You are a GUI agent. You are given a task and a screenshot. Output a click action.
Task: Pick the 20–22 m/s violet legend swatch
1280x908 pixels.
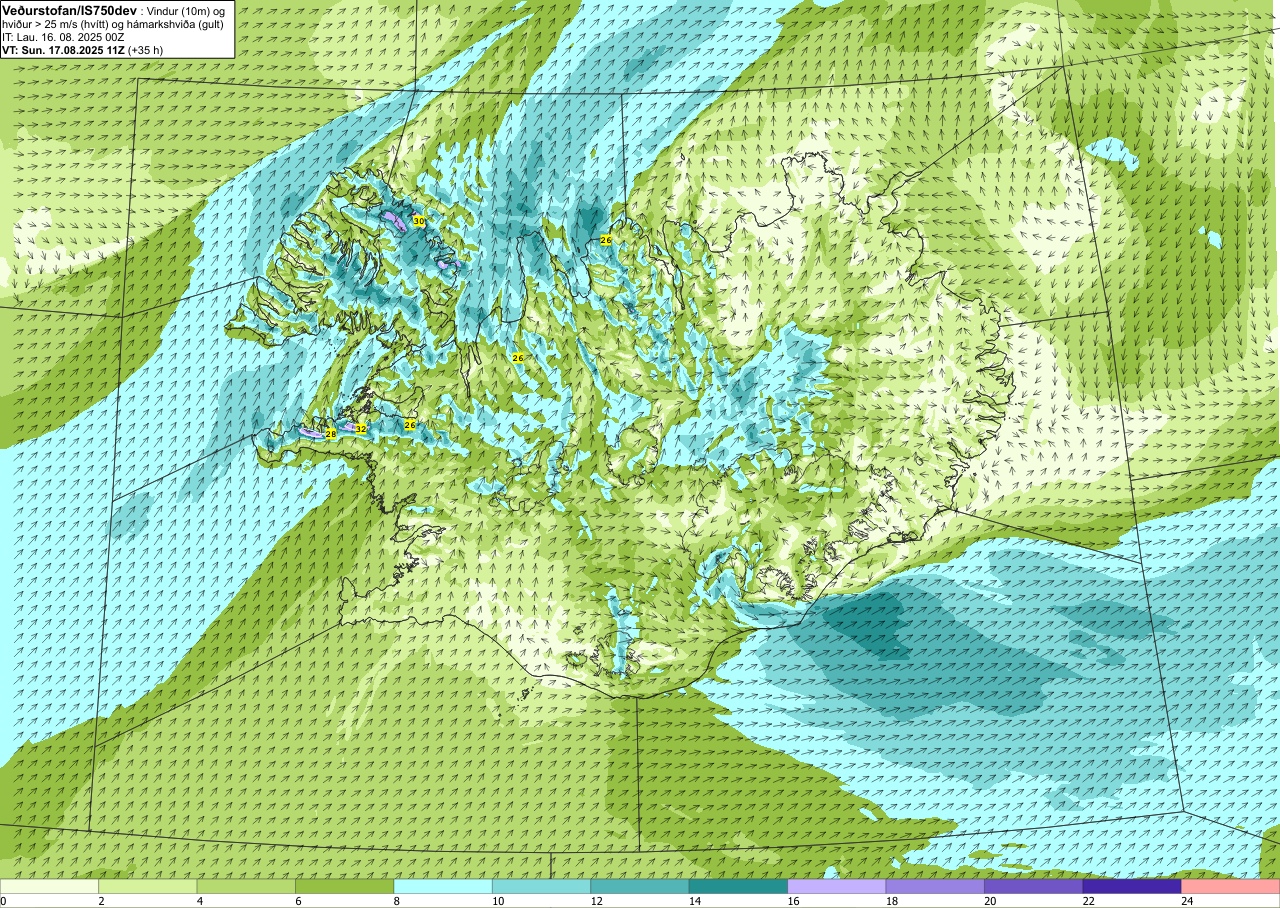[x=1034, y=887]
